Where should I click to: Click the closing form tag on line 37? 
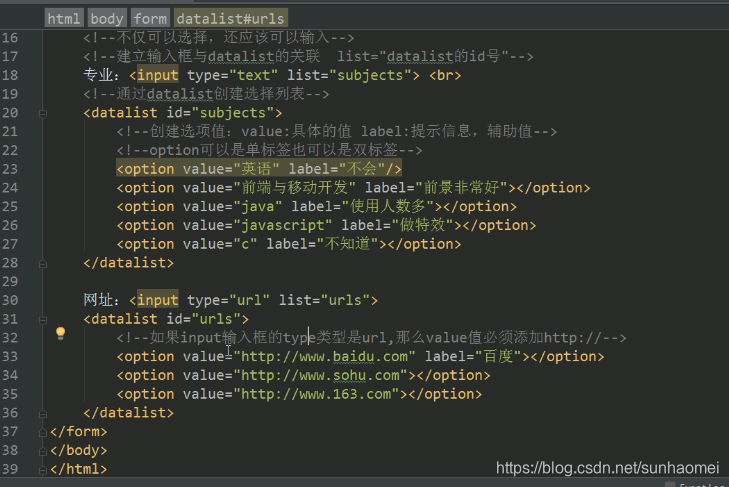click(x=79, y=432)
